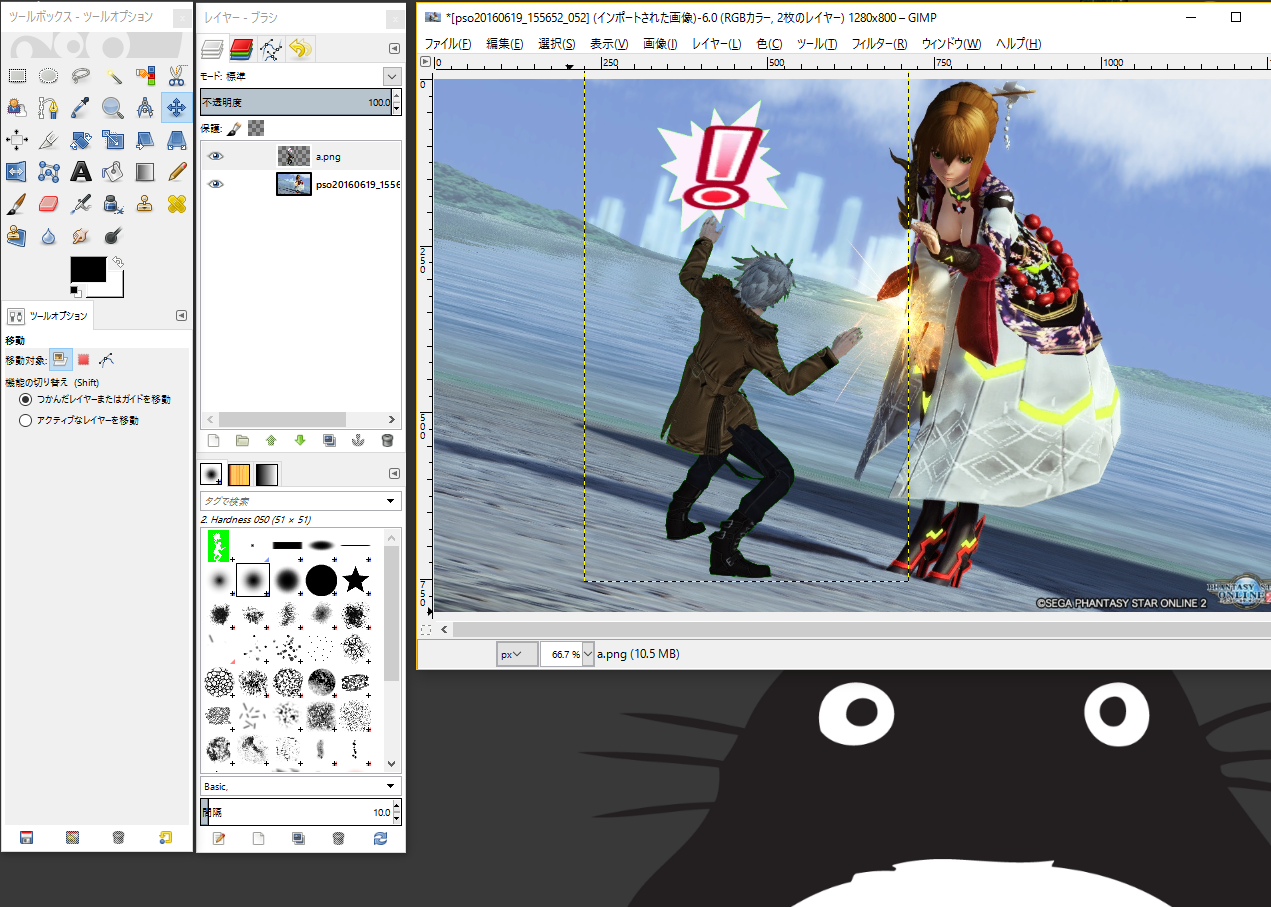Select the Eraser tool
This screenshot has height=907, width=1271.
pyautogui.click(x=49, y=204)
